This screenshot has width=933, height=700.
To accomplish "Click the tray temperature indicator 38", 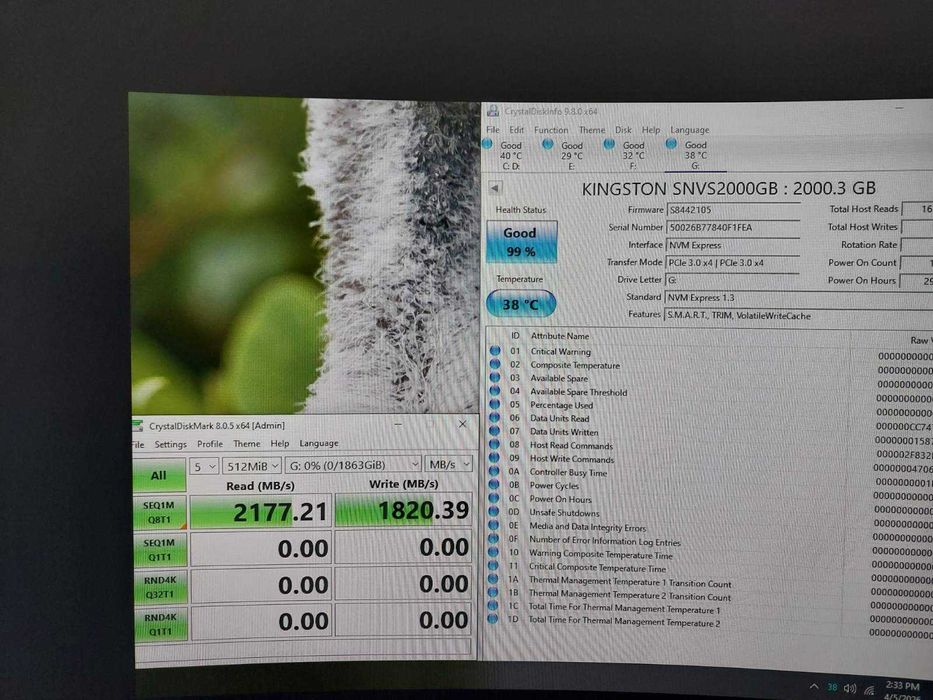I will coord(832,688).
